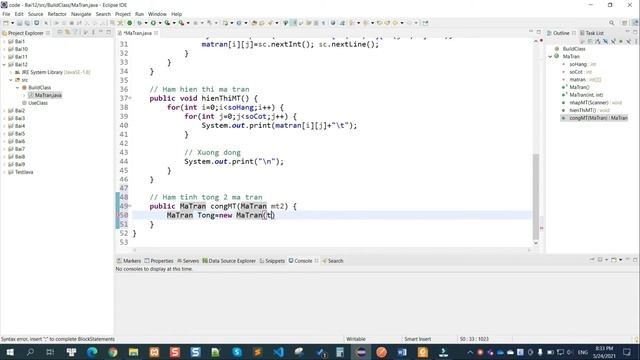Image resolution: width=640 pixels, height=360 pixels.
Task: Open Microsoft Word from the taskbar
Action: [x=402, y=352]
